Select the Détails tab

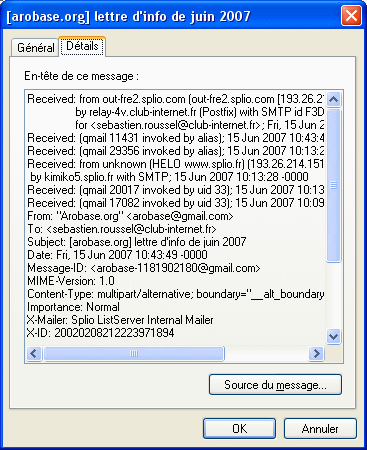point(82,46)
